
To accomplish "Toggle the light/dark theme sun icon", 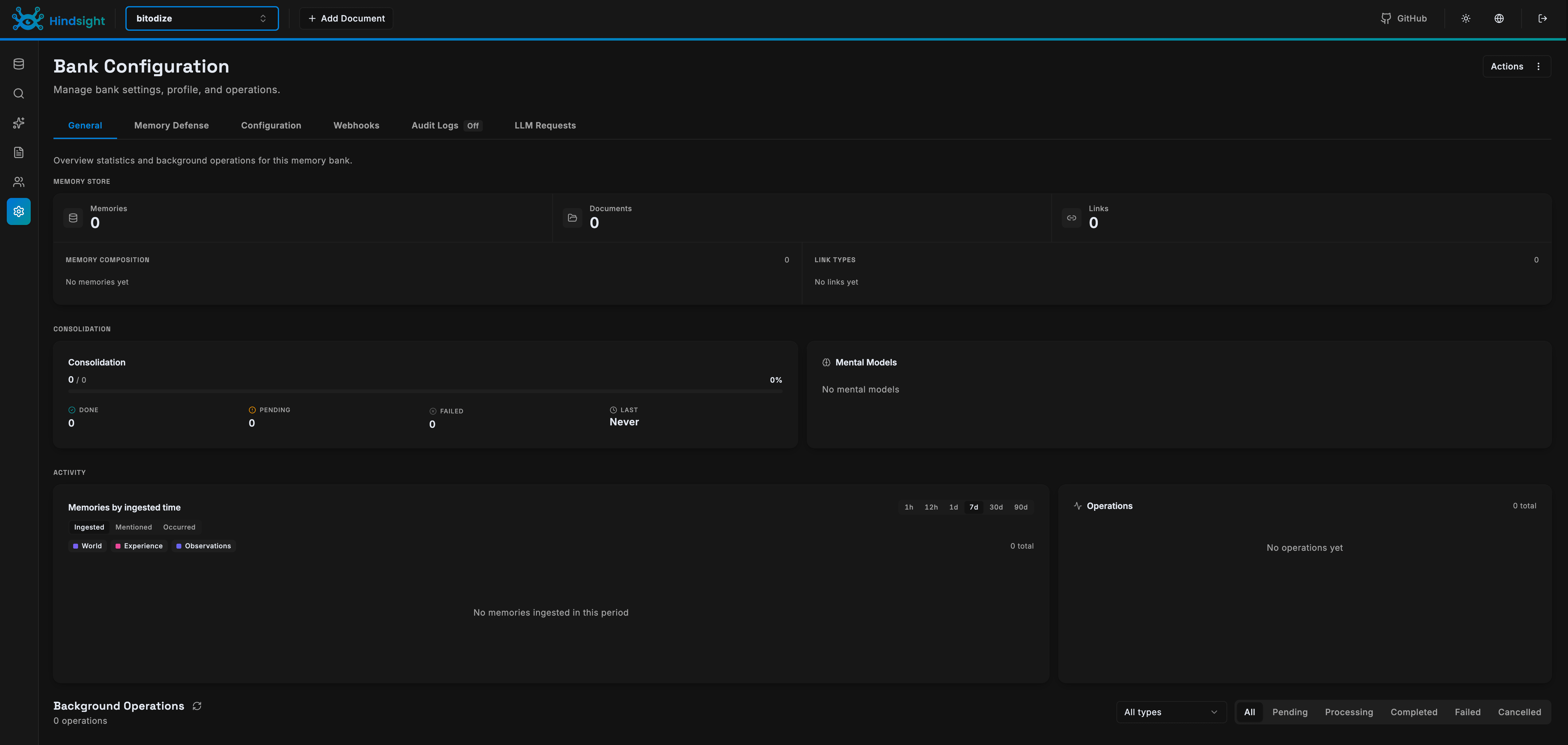I will point(1466,18).
